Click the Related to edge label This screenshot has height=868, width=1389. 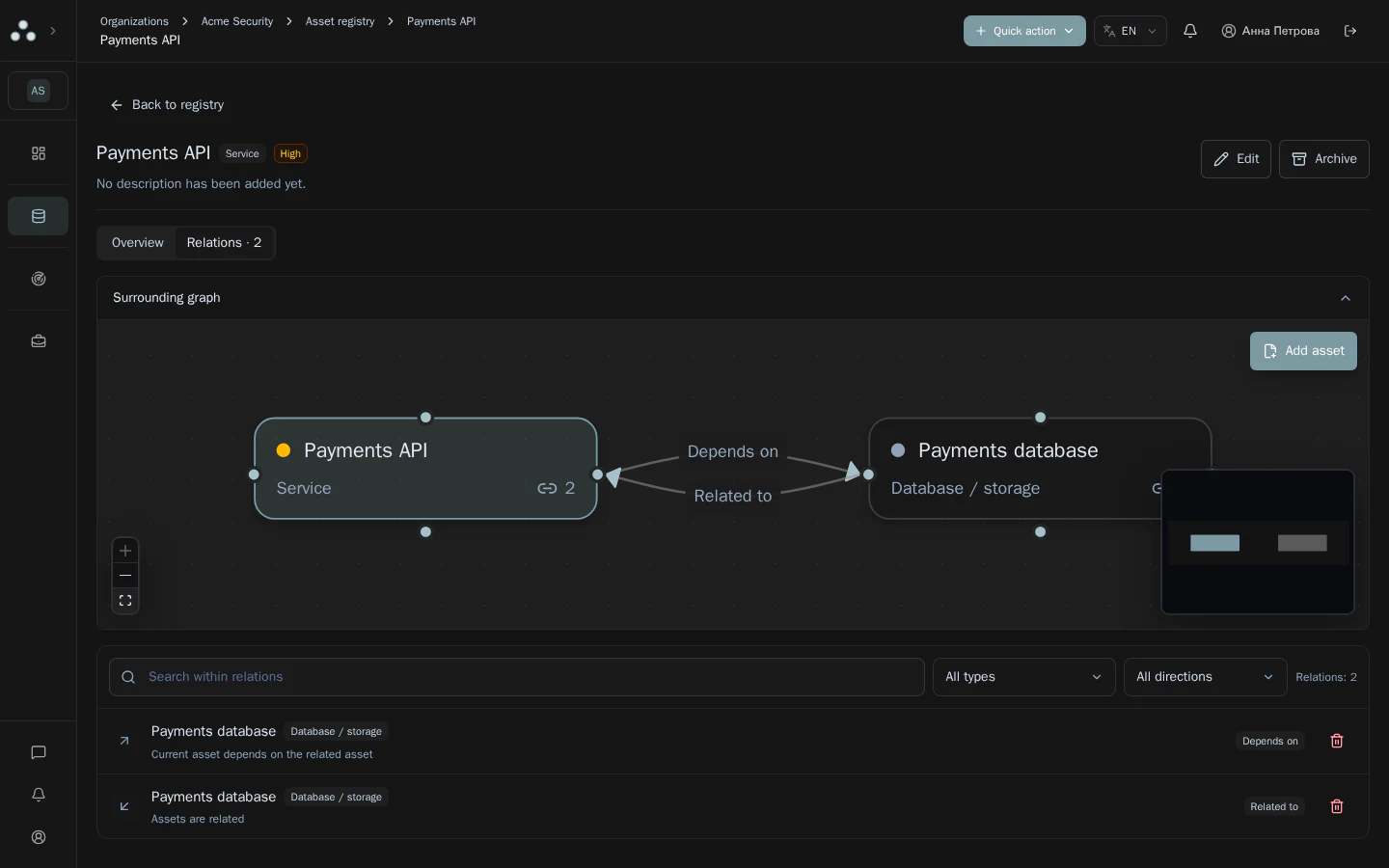tap(733, 496)
